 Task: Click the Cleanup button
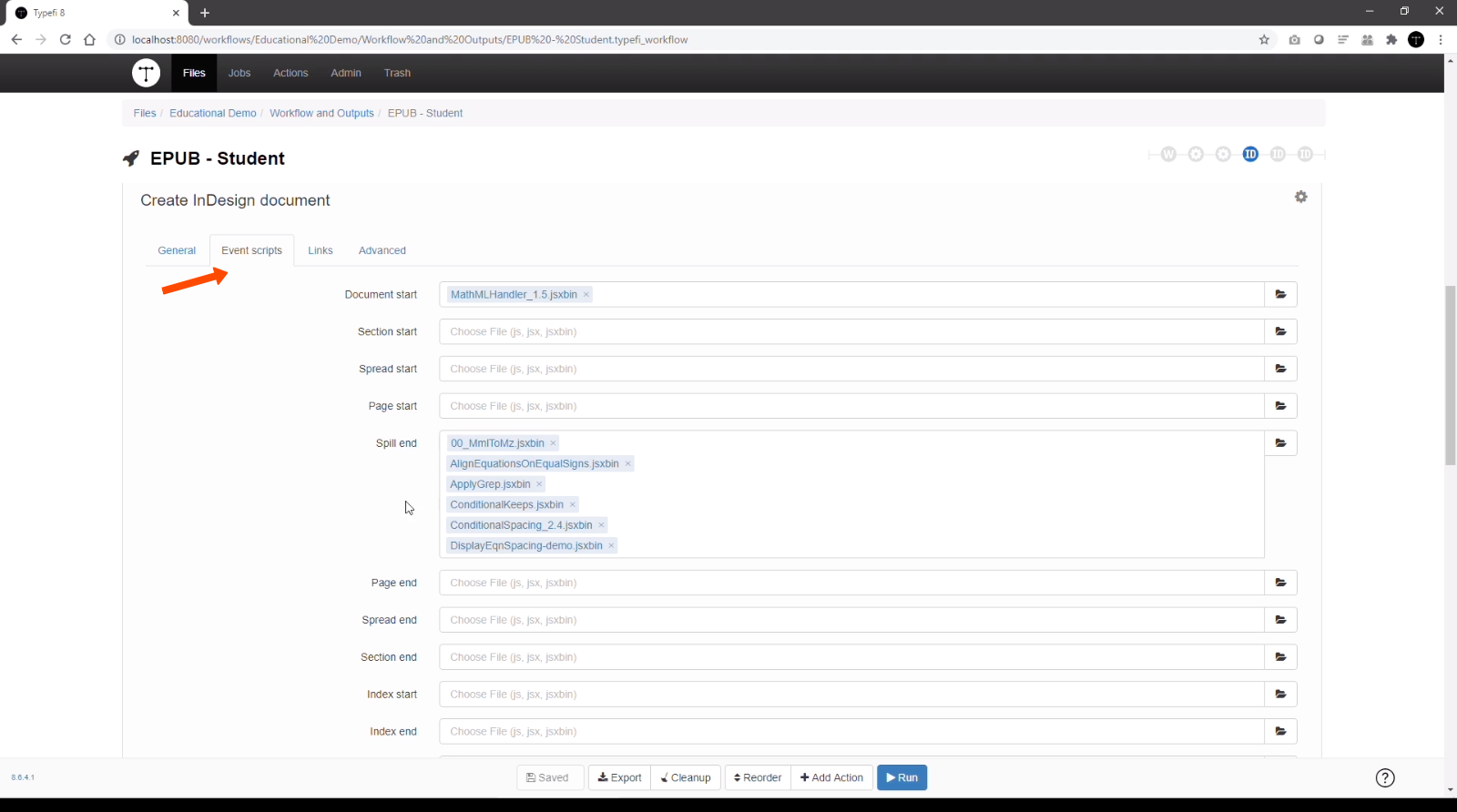click(x=686, y=777)
